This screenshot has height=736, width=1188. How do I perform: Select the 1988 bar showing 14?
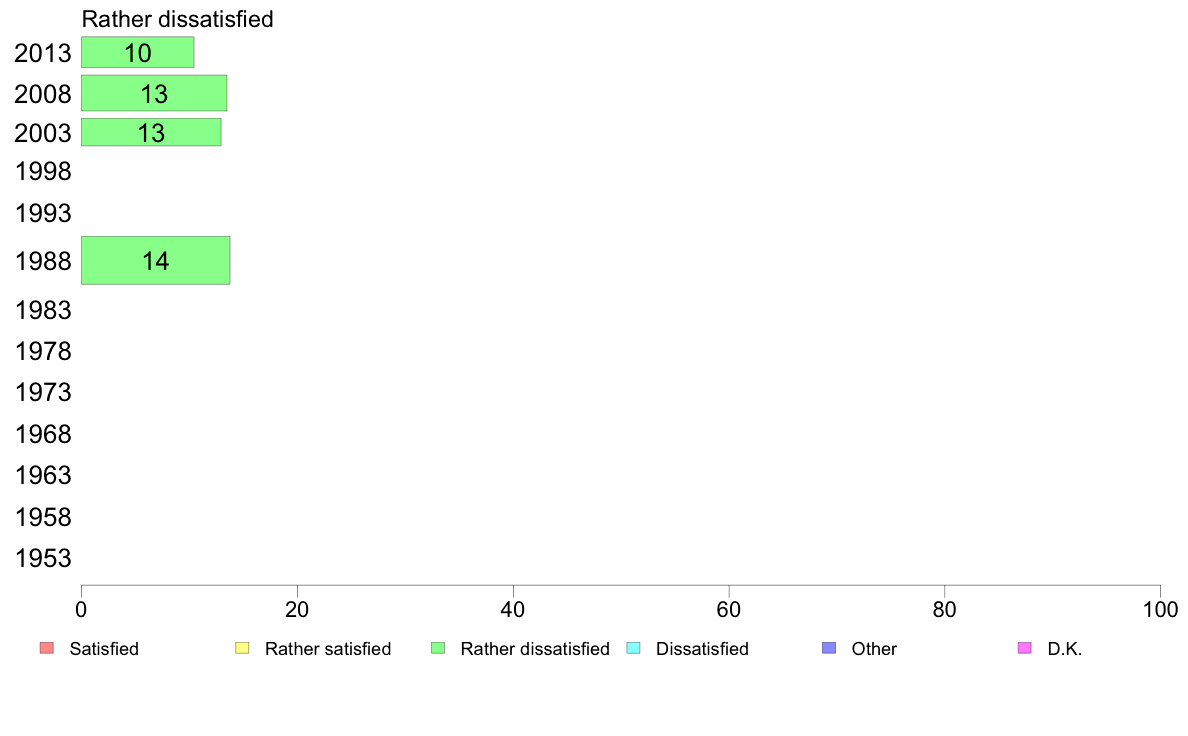tap(155, 261)
